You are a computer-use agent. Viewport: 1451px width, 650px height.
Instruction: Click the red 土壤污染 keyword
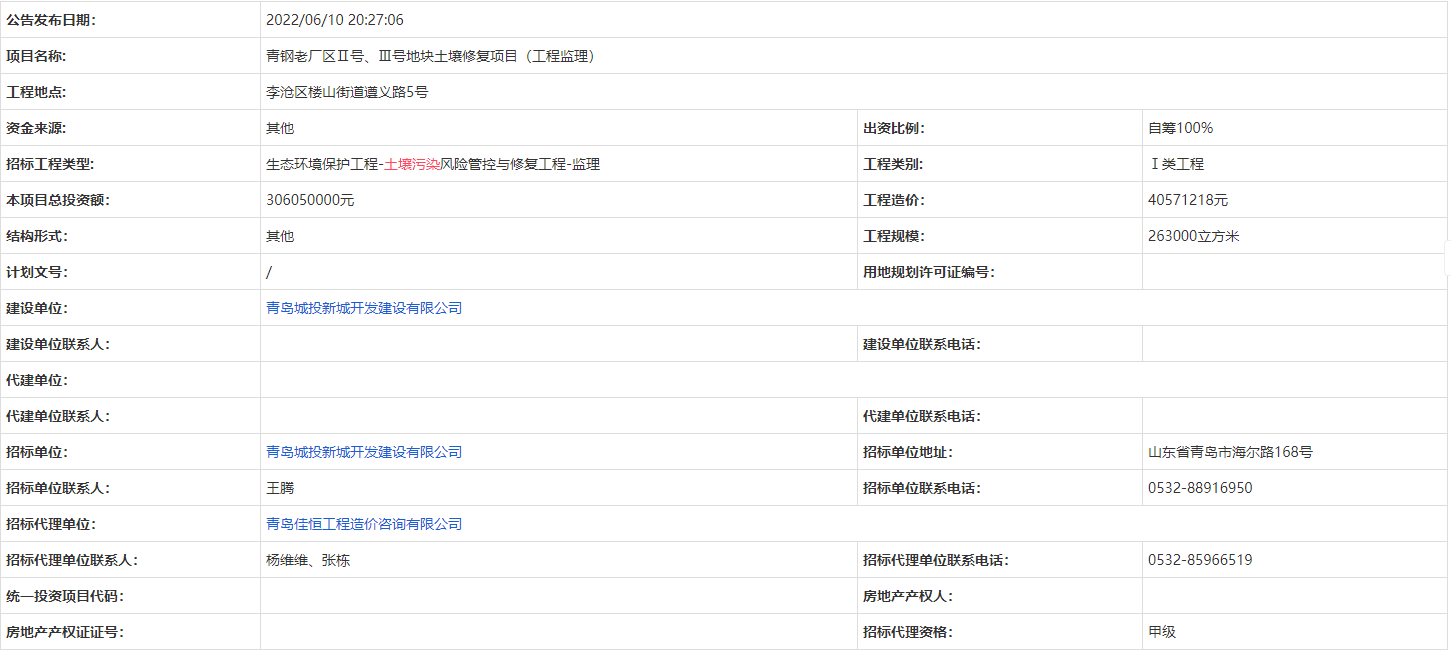tap(412, 164)
